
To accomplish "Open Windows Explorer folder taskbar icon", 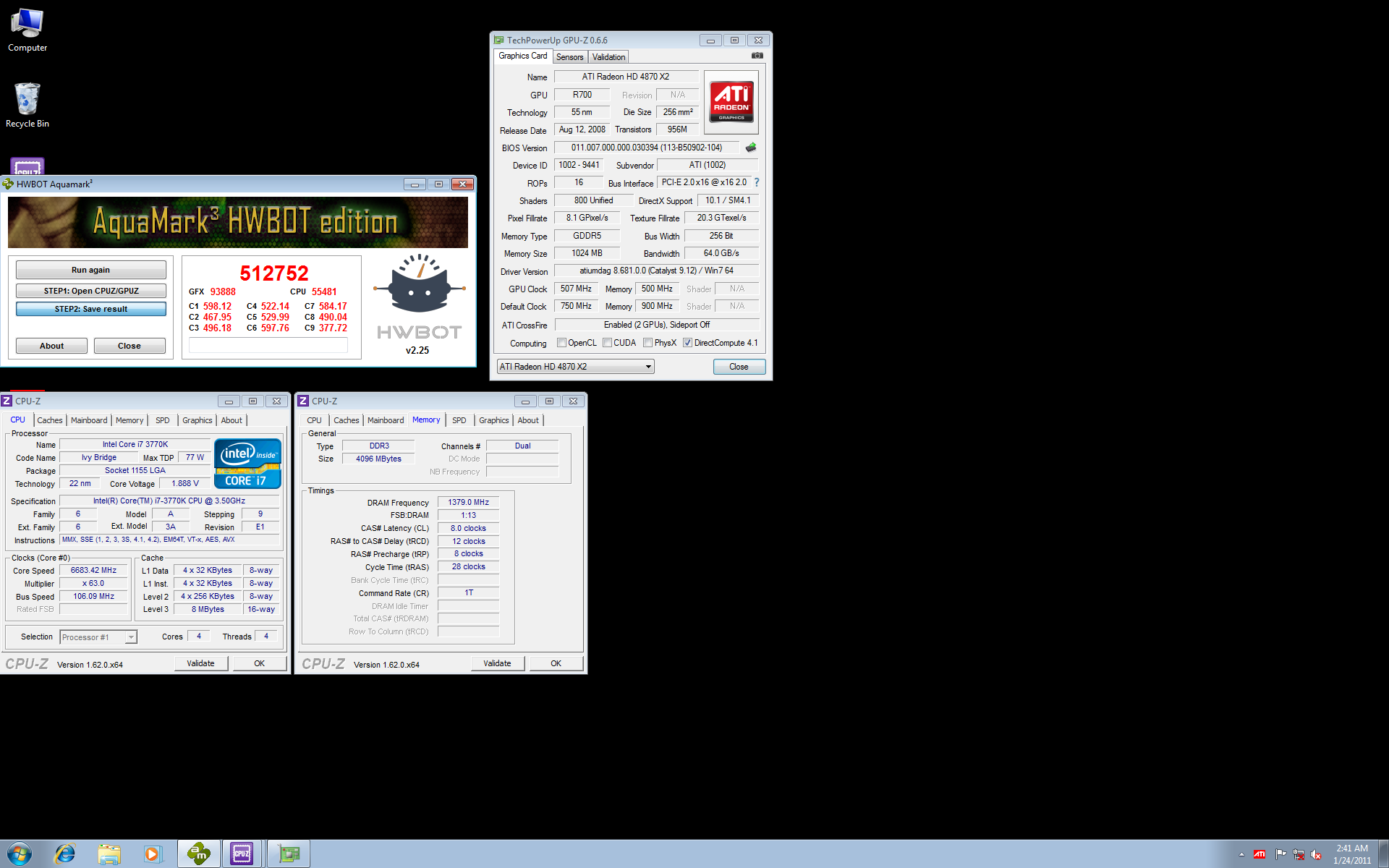I will [x=109, y=854].
